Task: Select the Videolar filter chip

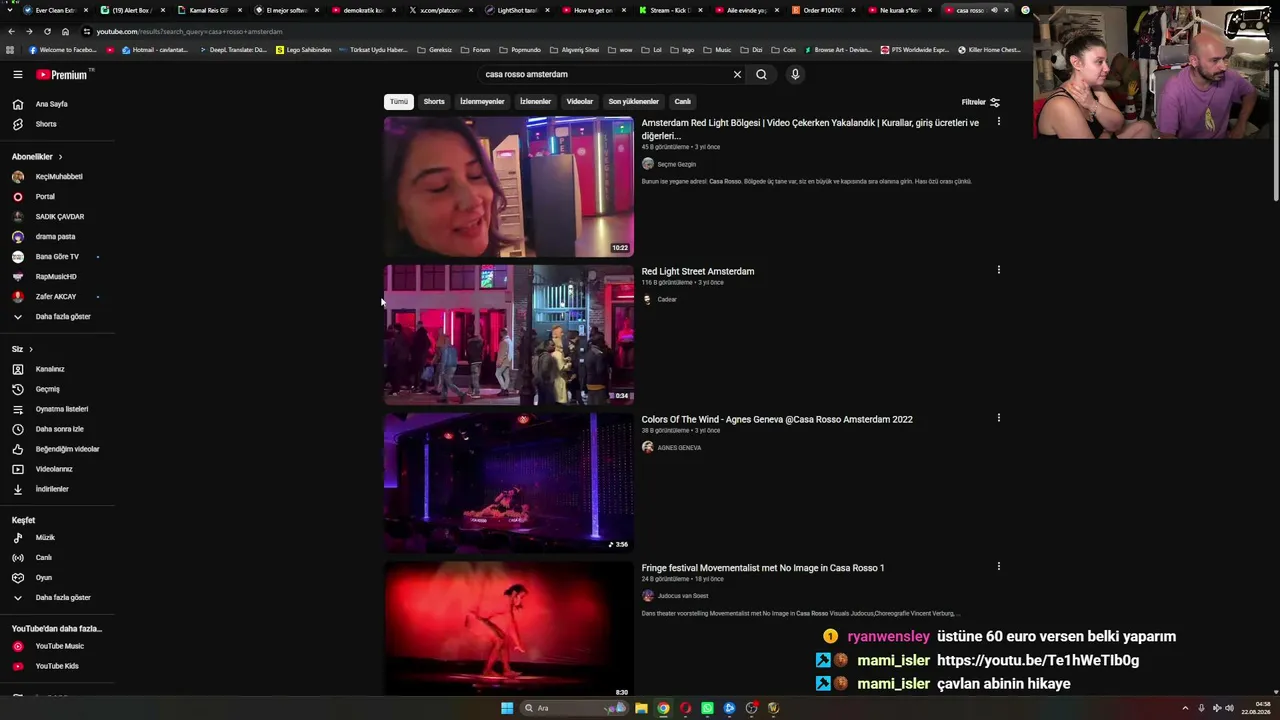Action: (x=580, y=102)
